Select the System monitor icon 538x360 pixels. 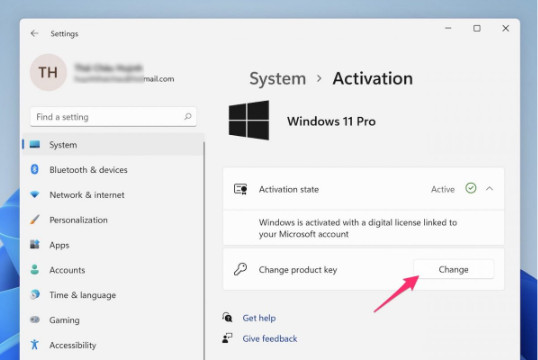pos(35,144)
